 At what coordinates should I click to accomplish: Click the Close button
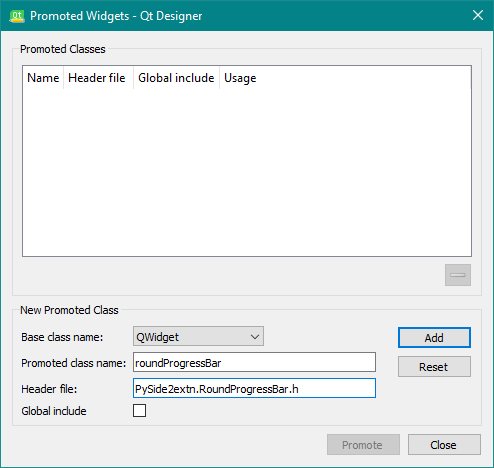tap(444, 445)
